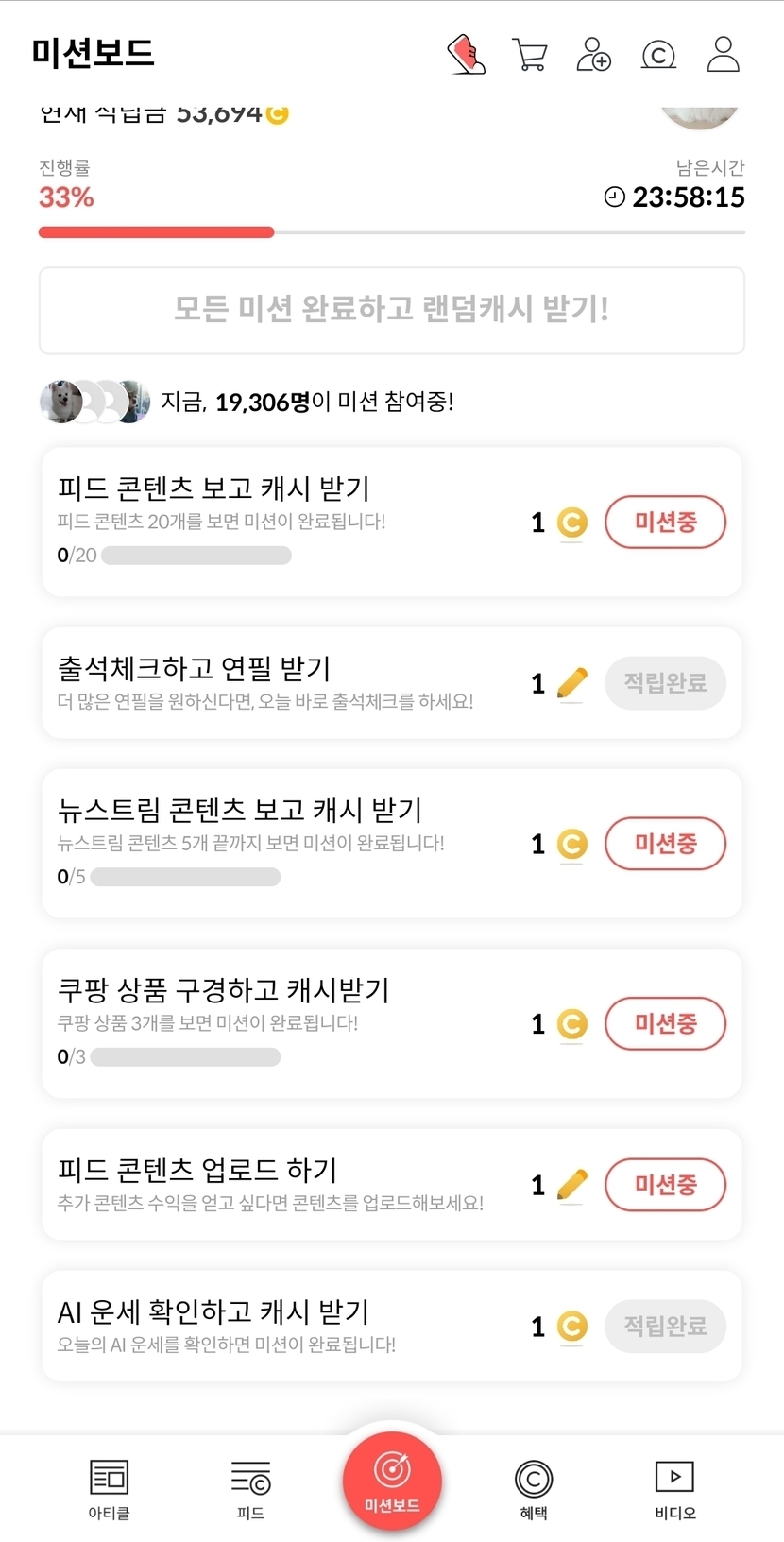Open the sneaker step-counter icon
This screenshot has width=784, height=1542.
pos(466,55)
